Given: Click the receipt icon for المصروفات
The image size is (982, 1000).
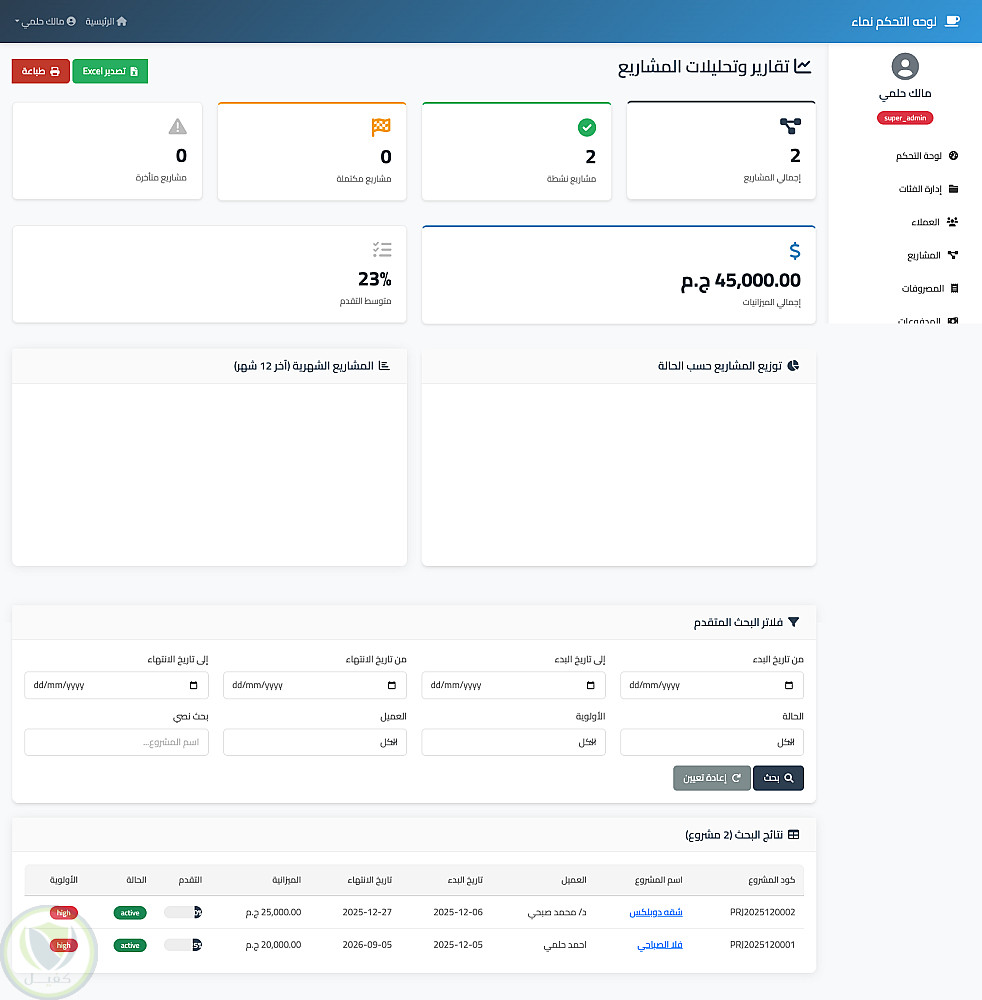Looking at the screenshot, I should (x=955, y=288).
